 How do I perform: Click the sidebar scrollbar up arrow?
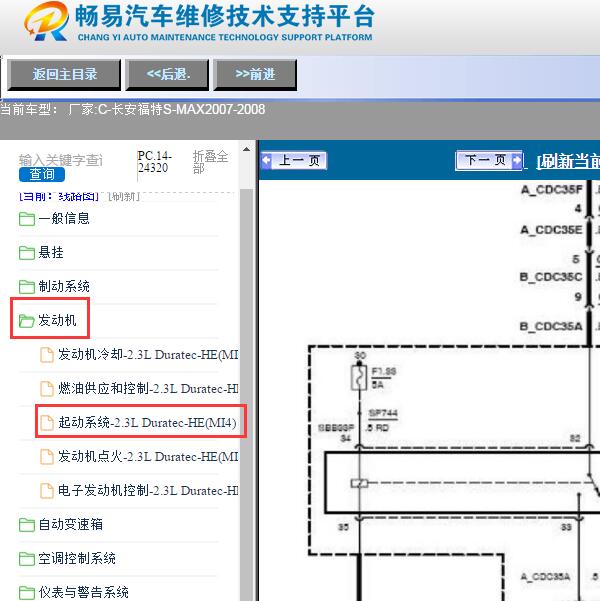247,149
